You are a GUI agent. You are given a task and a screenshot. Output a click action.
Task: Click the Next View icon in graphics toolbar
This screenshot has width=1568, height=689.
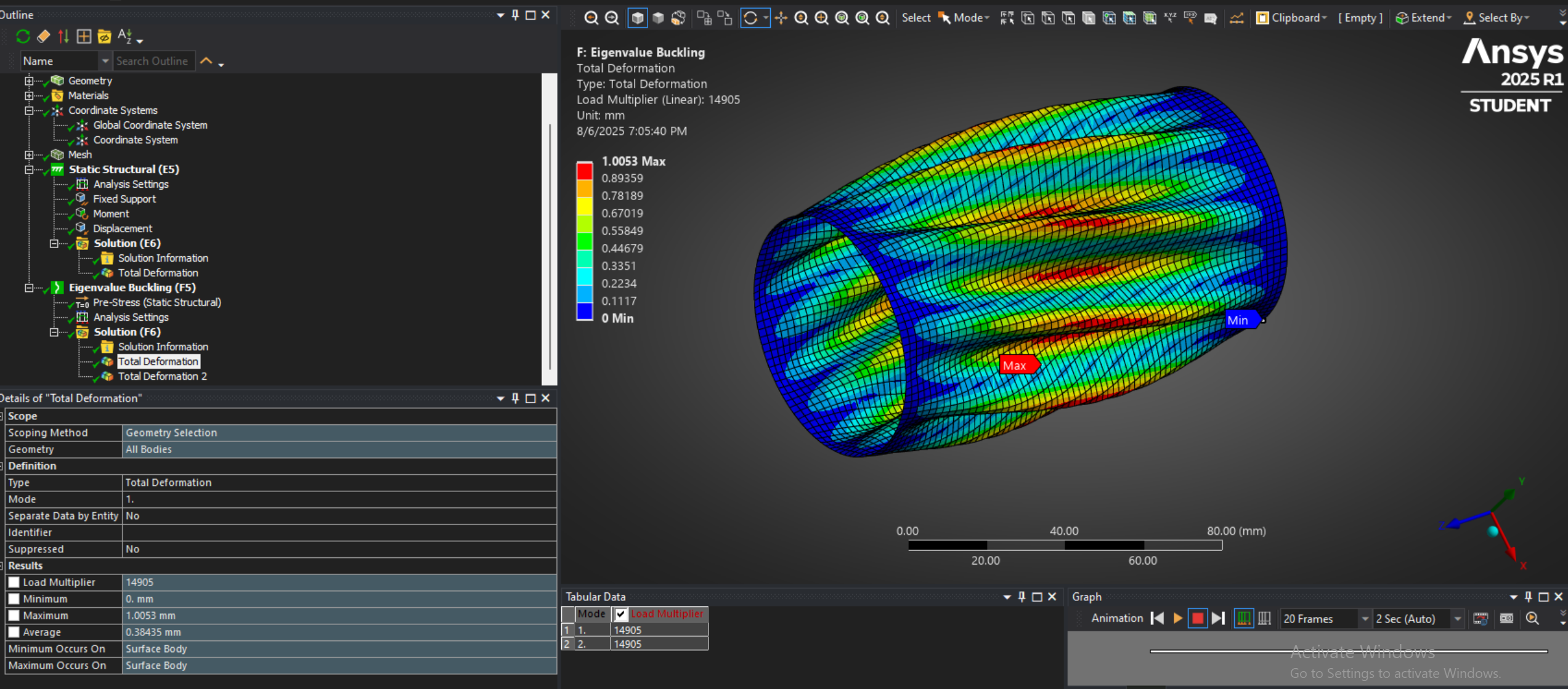point(612,18)
